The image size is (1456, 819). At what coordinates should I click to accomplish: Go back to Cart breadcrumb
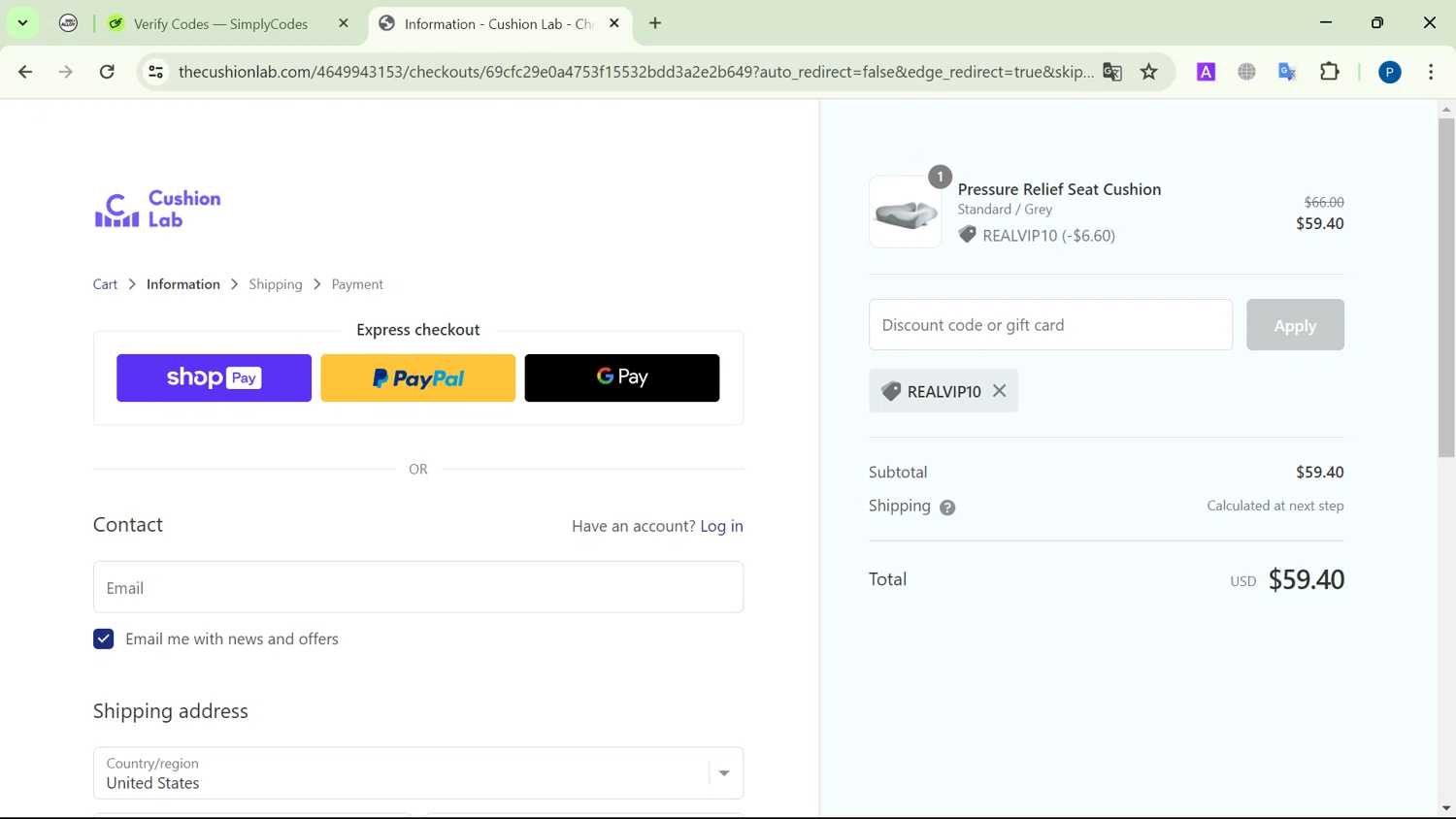point(105,284)
